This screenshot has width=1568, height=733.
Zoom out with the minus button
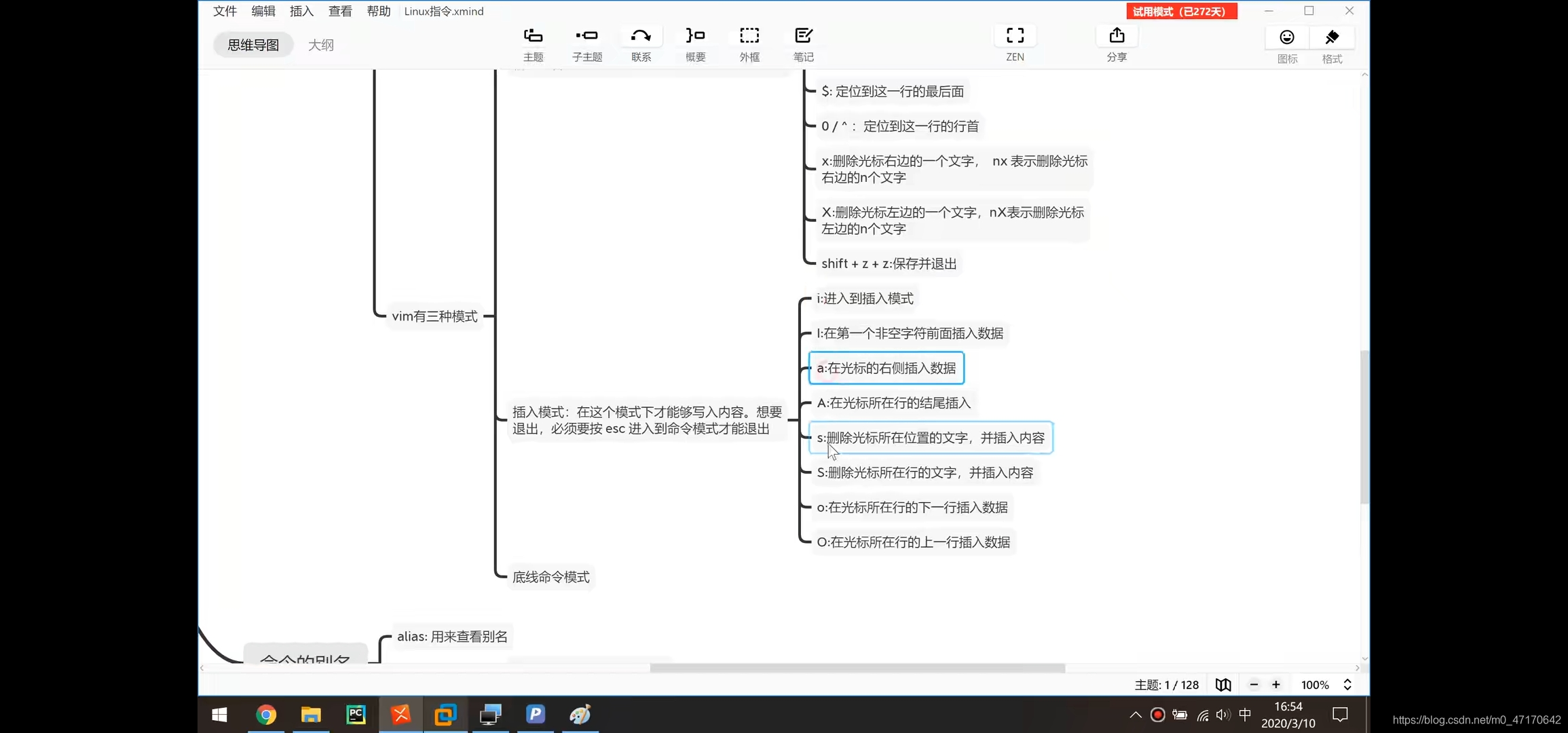[1254, 685]
